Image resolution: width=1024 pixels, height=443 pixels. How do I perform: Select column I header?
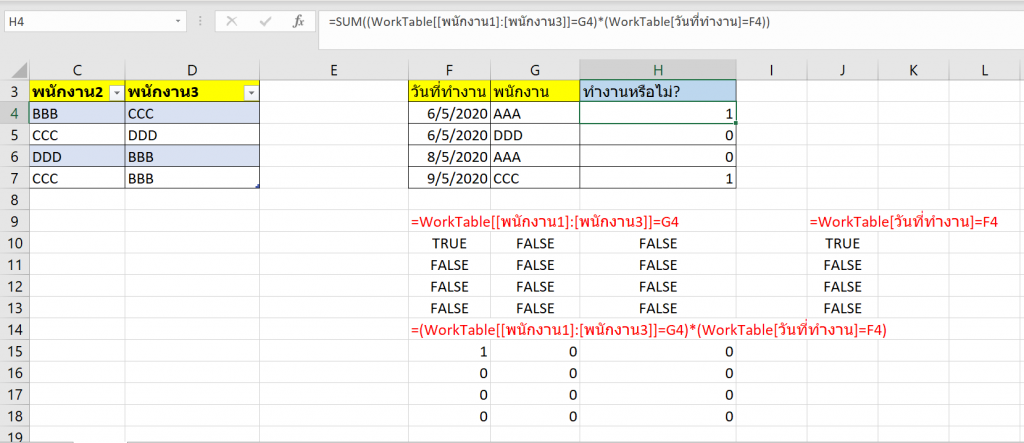click(x=771, y=70)
